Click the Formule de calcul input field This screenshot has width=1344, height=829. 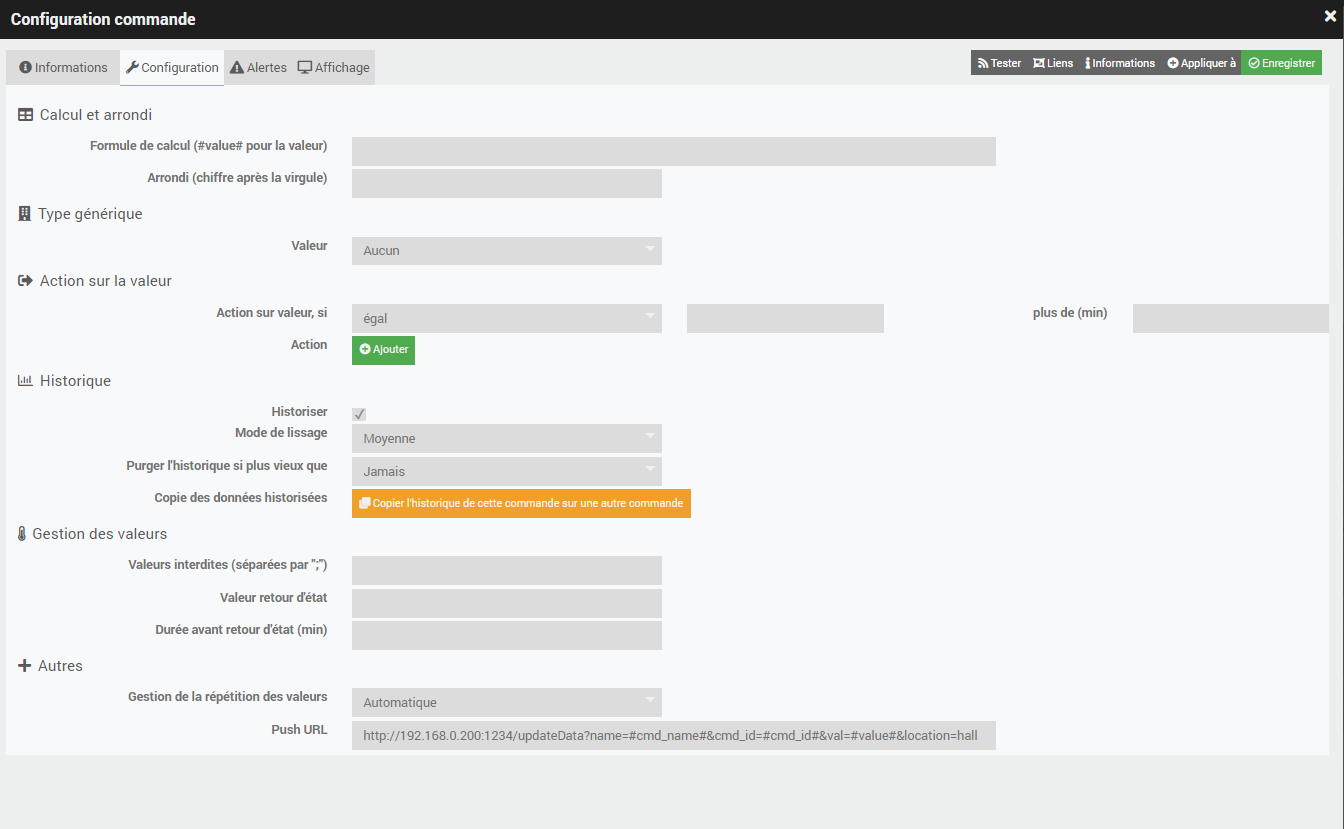[x=673, y=152]
